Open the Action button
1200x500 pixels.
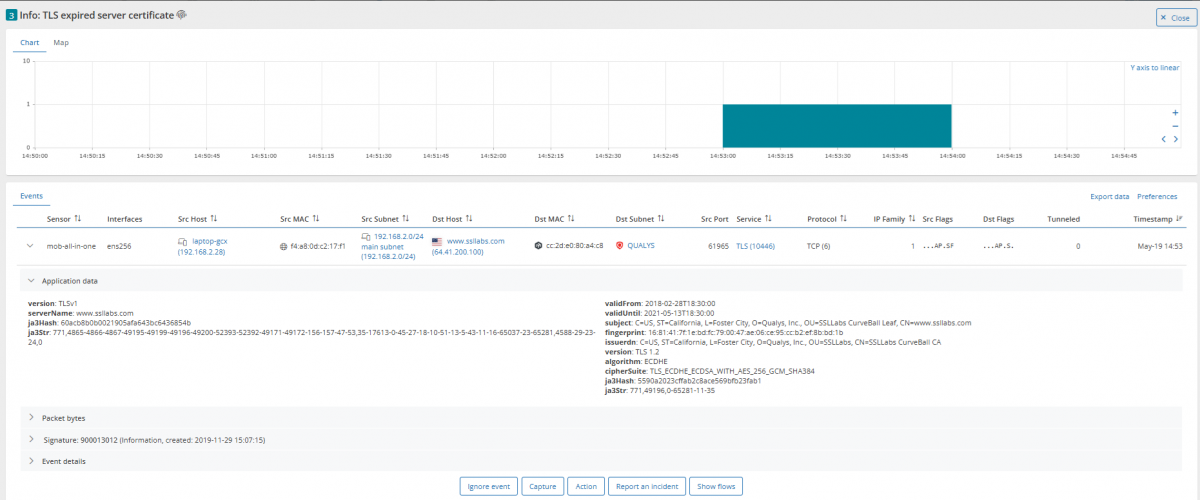[586, 487]
